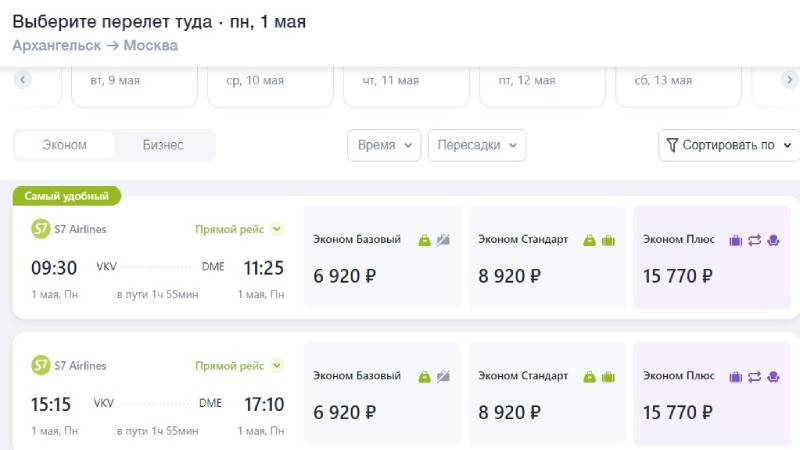Open the Время filter dropdown
The height and width of the screenshot is (450, 800).
(x=384, y=145)
